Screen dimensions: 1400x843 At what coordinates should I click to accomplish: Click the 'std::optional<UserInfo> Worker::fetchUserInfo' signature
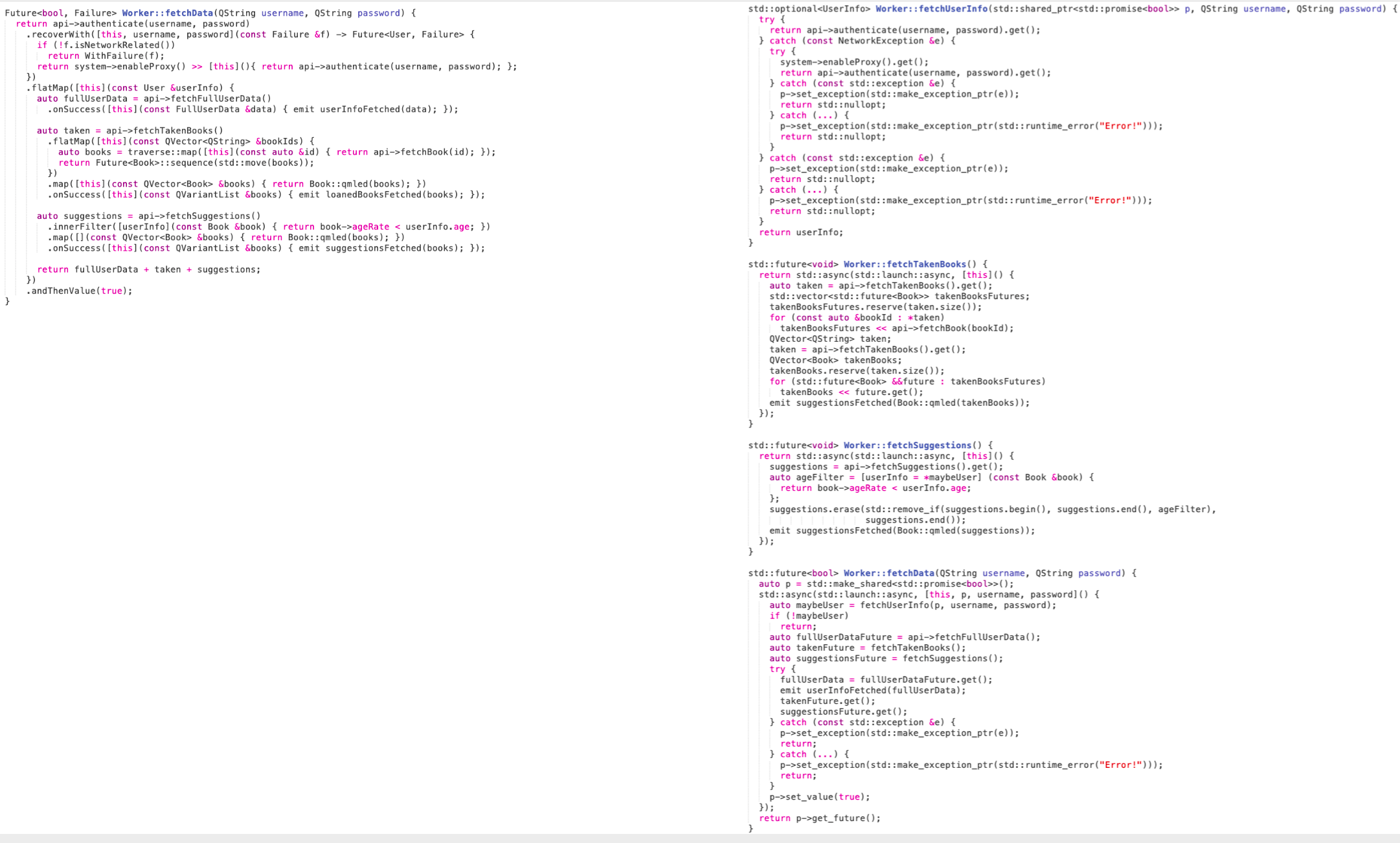pos(1073,9)
